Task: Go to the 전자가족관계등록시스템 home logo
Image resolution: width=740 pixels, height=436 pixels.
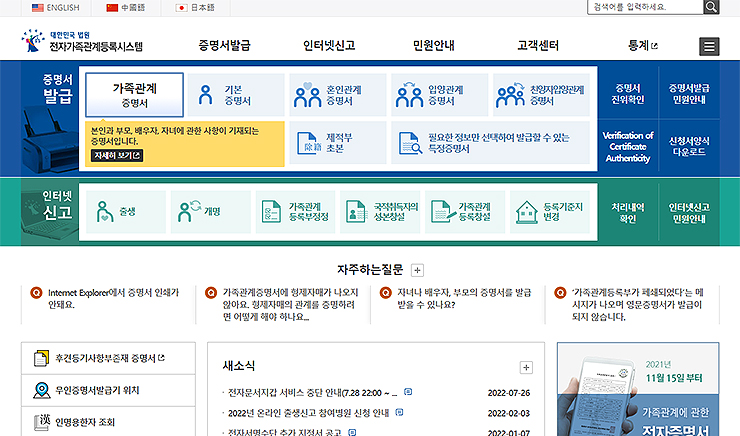Action: (82, 41)
